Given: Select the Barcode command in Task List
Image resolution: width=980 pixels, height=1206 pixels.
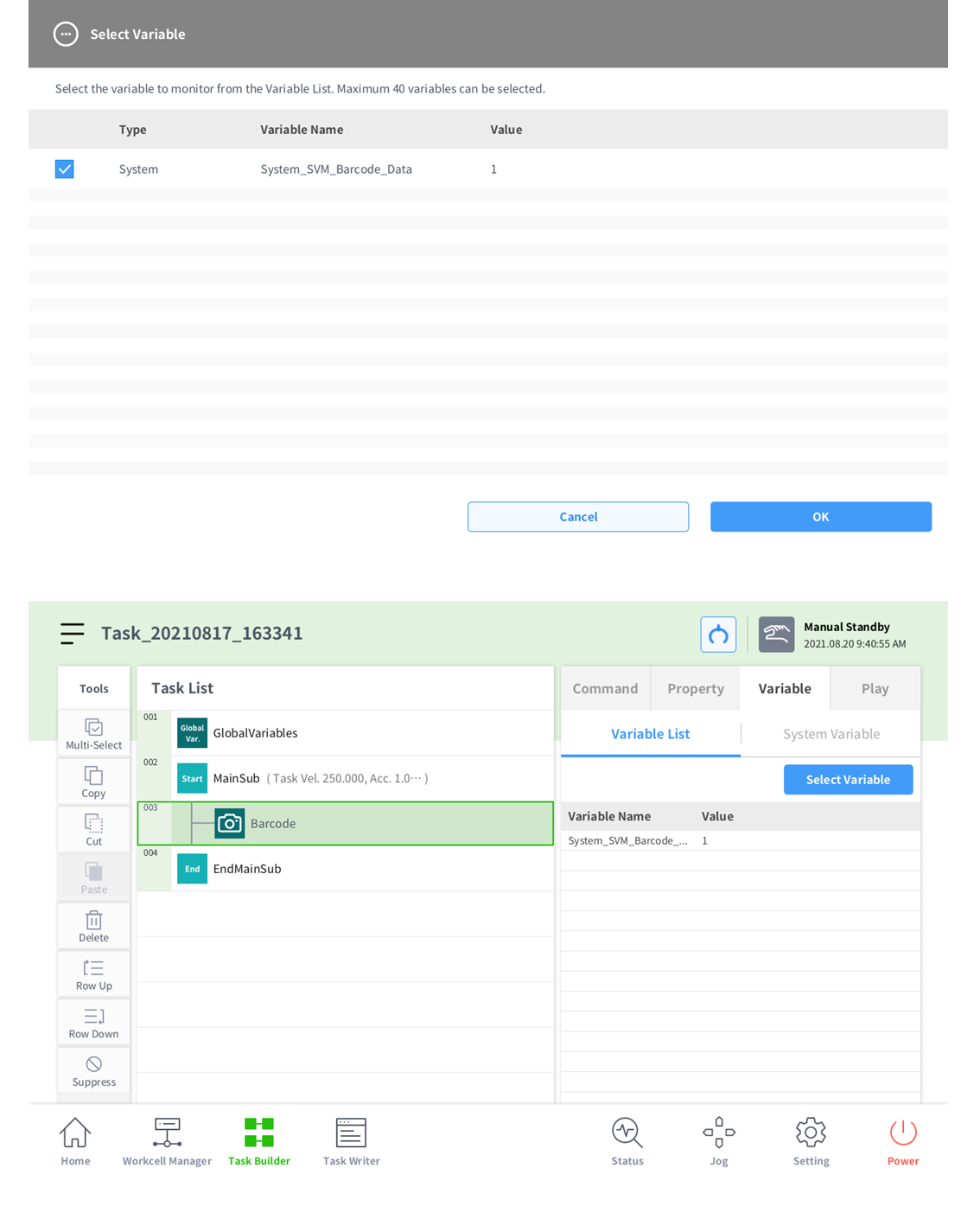Looking at the screenshot, I should coord(346,824).
